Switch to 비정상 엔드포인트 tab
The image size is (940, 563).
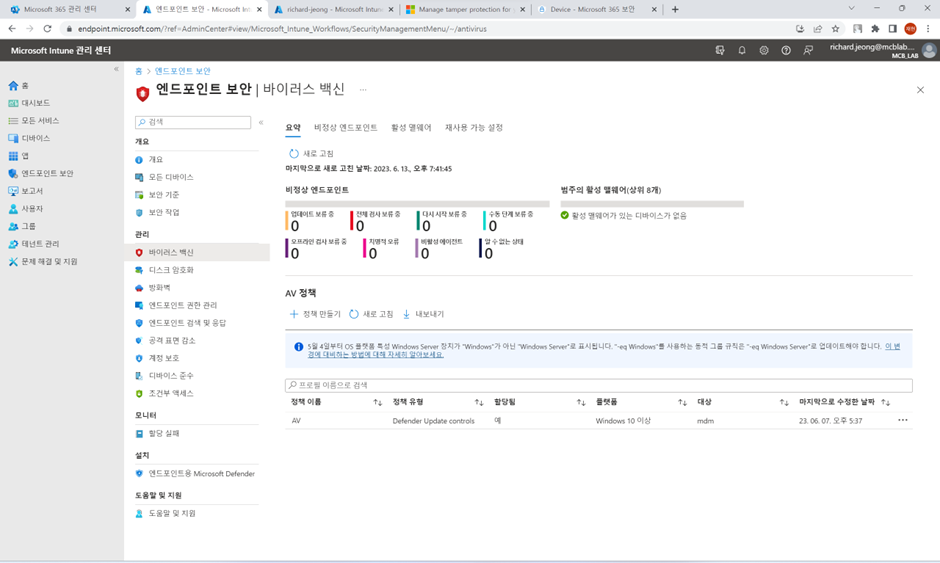[345, 128]
